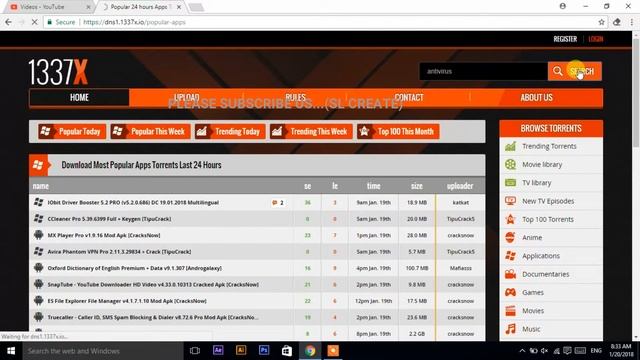Browse the Movies category
The height and width of the screenshot is (360, 640).
(x=533, y=311)
